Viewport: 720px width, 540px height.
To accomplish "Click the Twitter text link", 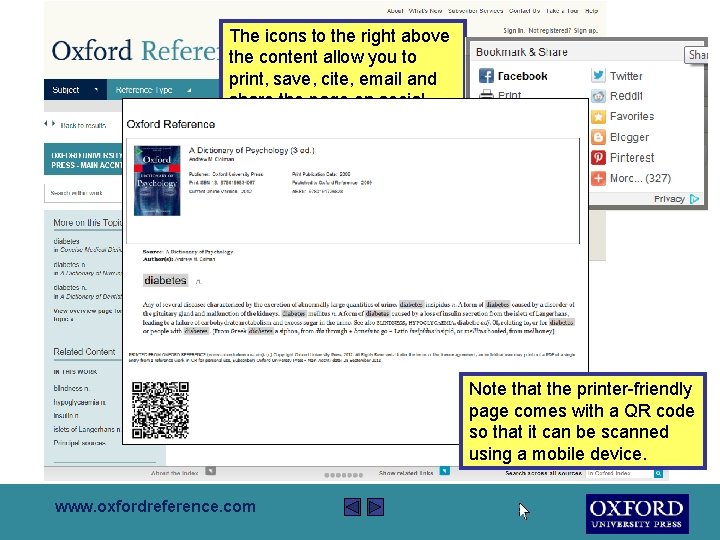I will coord(626,76).
